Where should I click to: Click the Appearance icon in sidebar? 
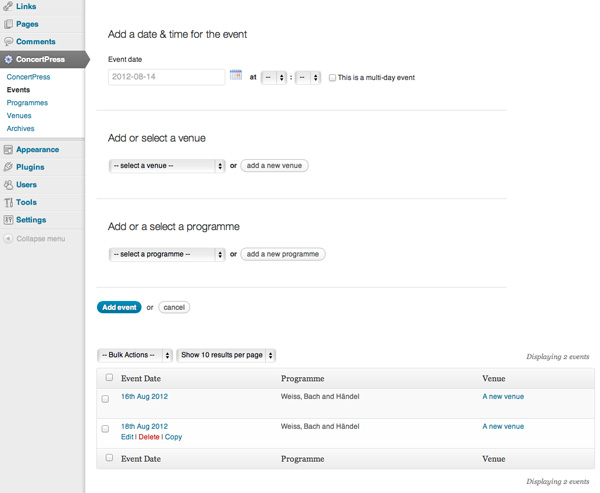[8, 150]
